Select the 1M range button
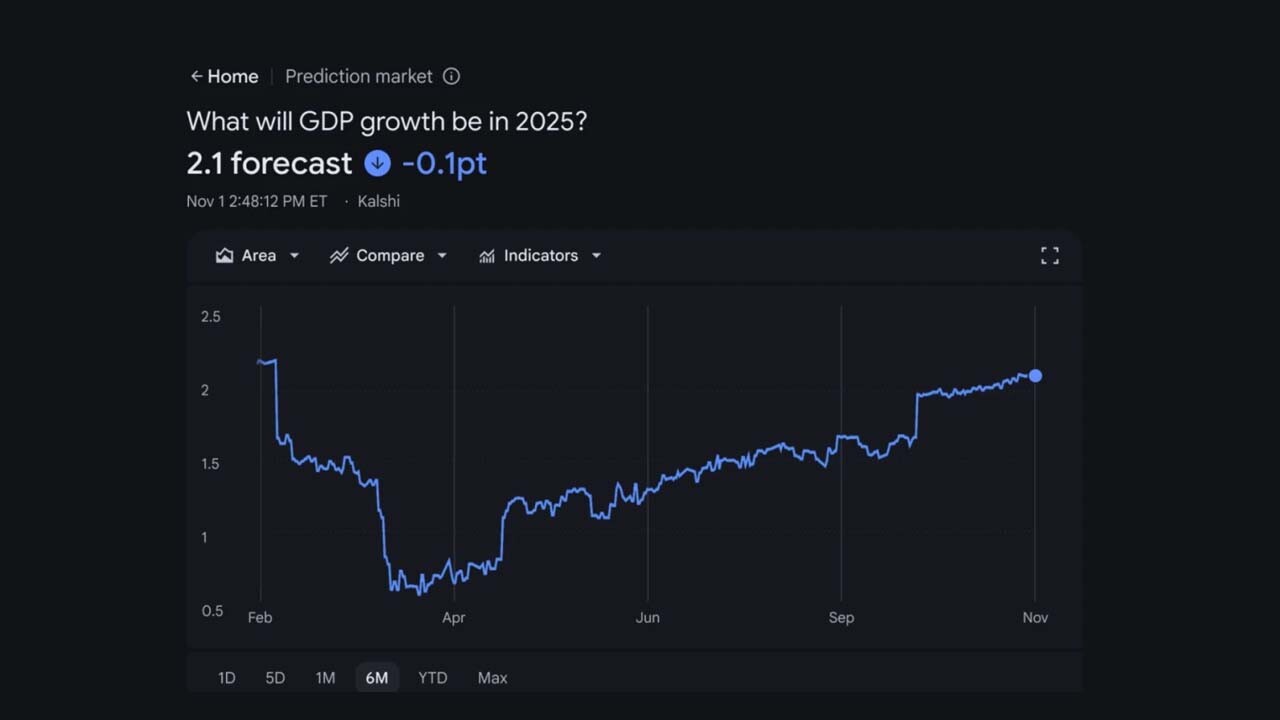This screenshot has height=720, width=1280. pyautogui.click(x=325, y=677)
